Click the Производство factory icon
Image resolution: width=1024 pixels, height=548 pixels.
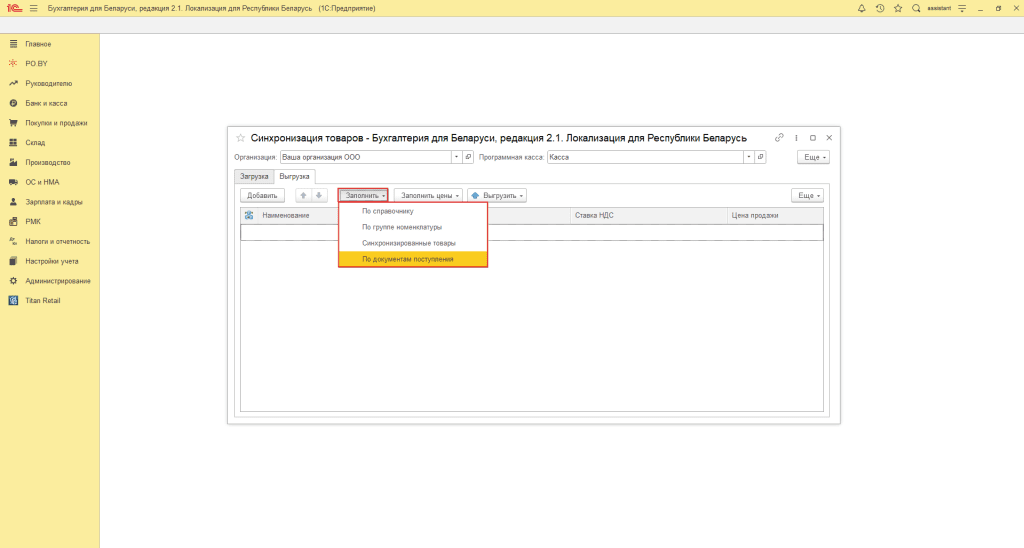point(13,162)
